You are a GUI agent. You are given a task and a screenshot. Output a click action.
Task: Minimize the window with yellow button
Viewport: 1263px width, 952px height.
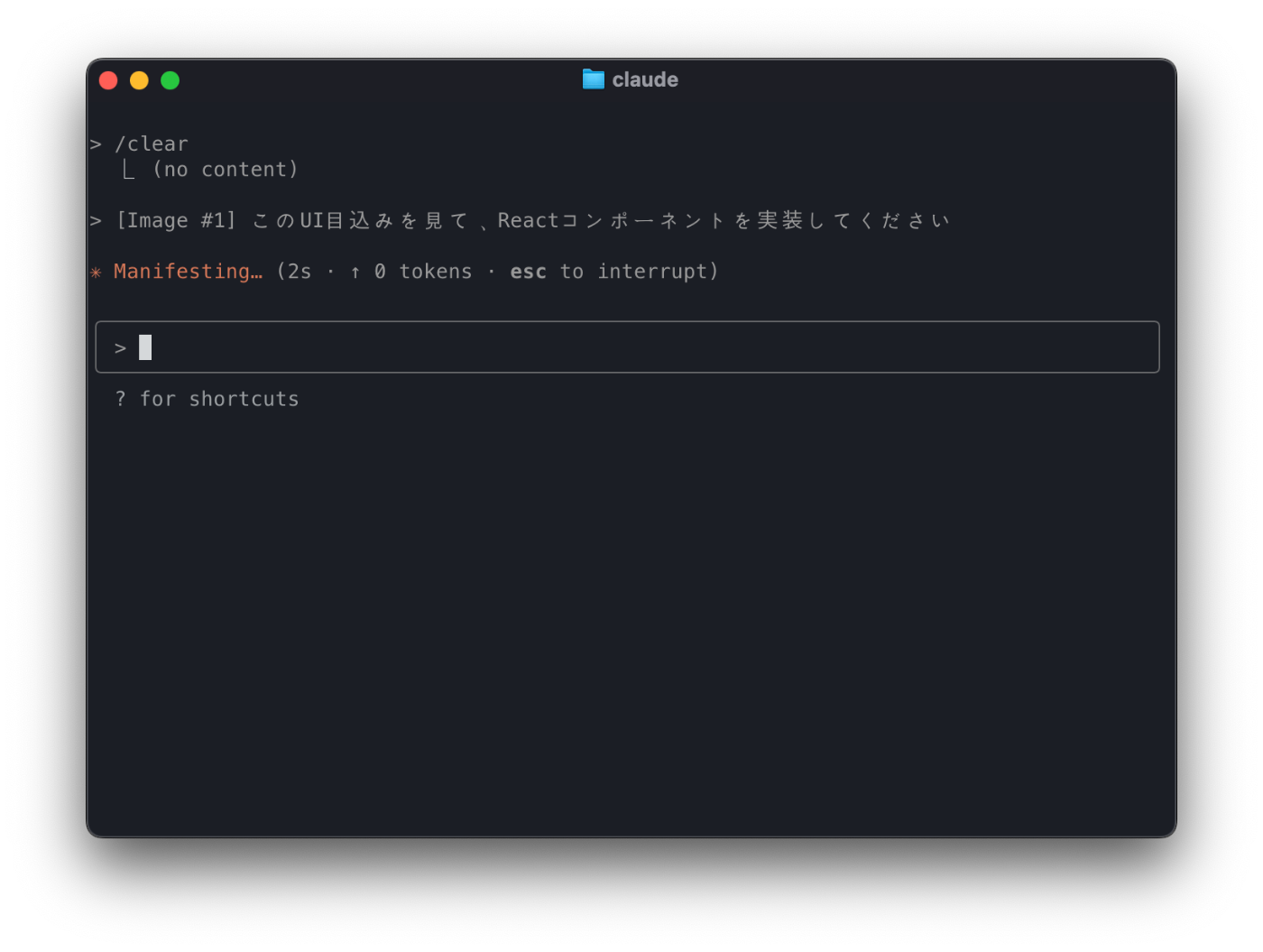139,80
